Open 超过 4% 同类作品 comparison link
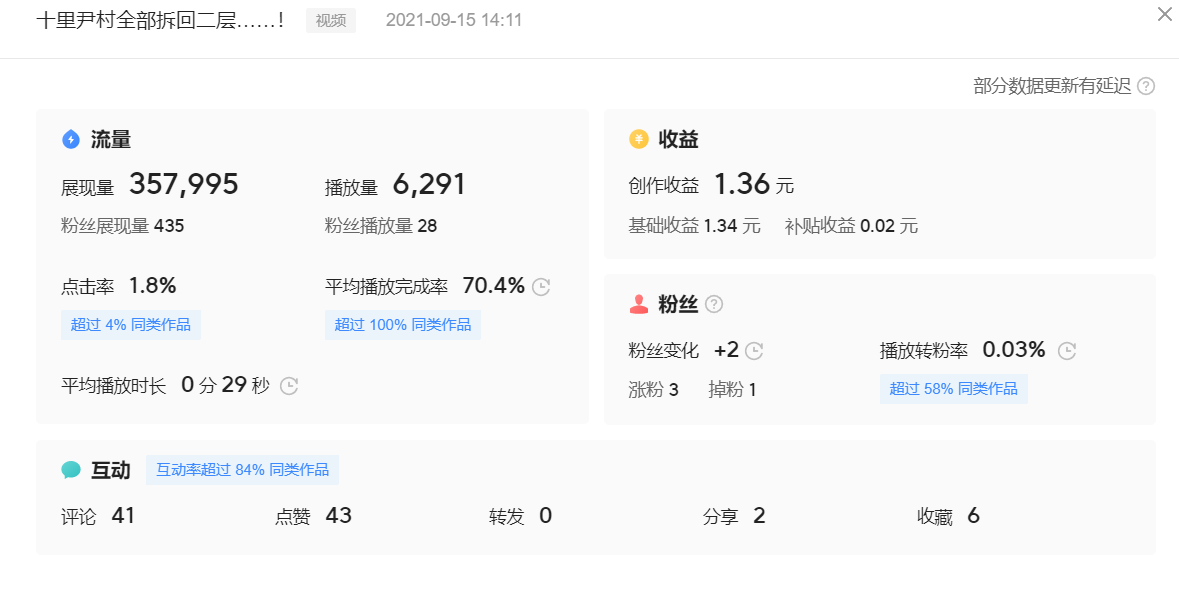 click(131, 324)
